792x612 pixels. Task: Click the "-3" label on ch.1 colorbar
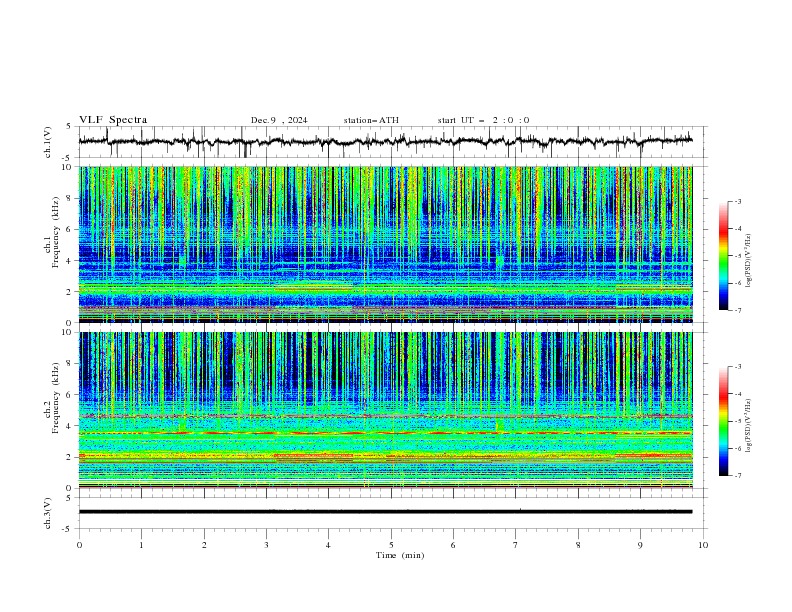[x=738, y=201]
